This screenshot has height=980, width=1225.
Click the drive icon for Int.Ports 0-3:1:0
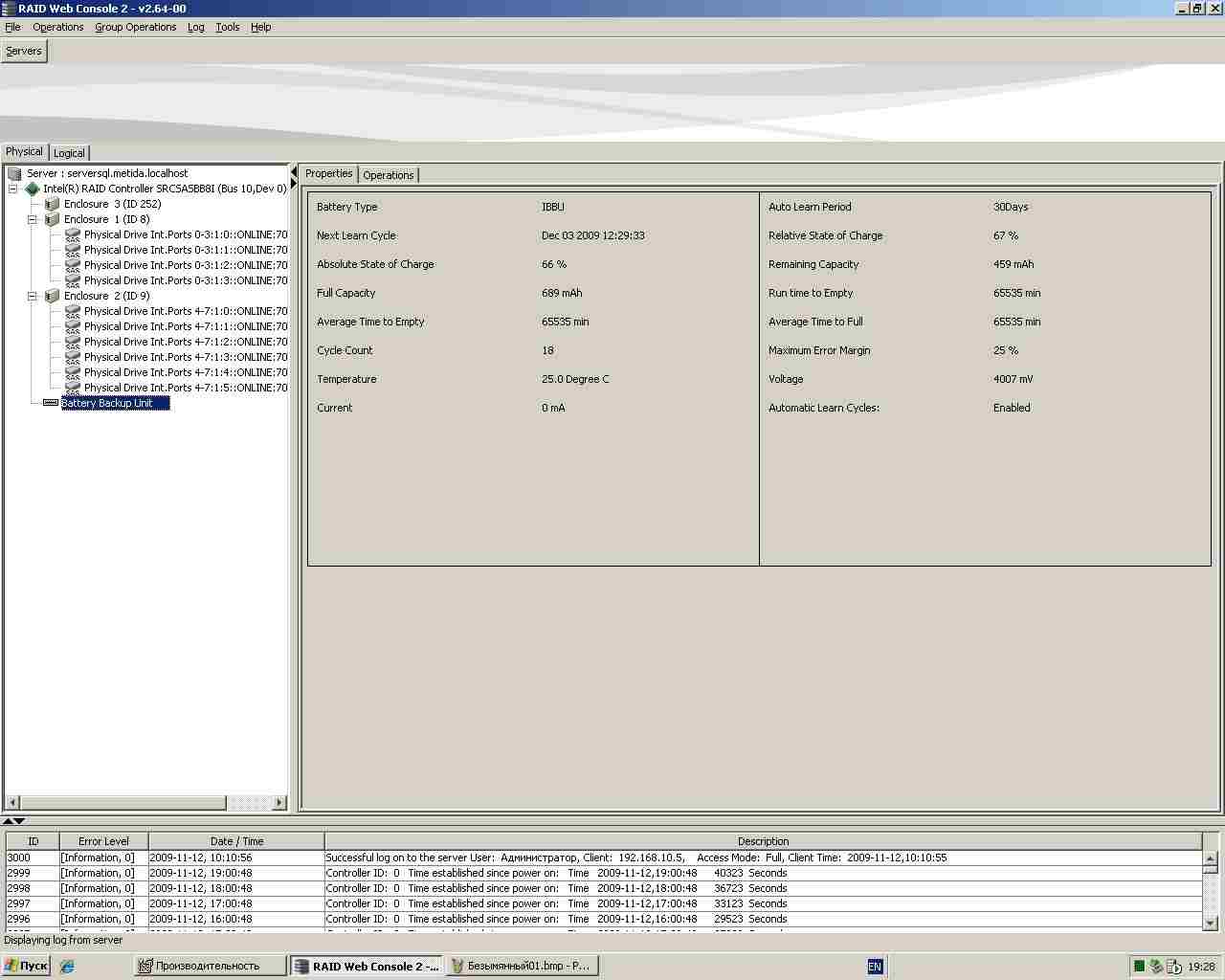[x=73, y=234]
